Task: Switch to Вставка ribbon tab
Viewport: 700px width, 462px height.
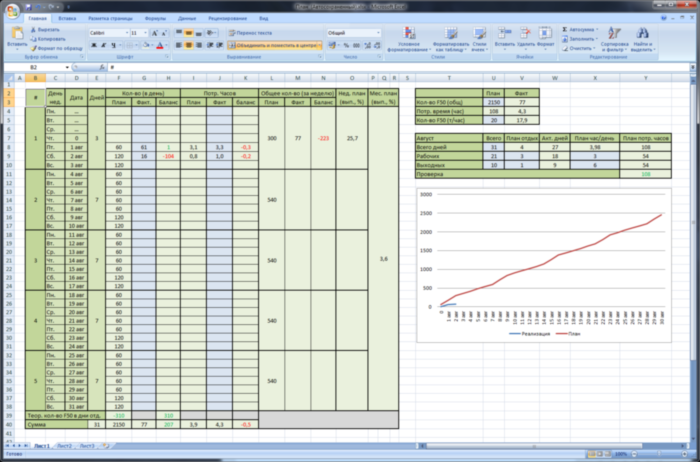Action: point(67,19)
